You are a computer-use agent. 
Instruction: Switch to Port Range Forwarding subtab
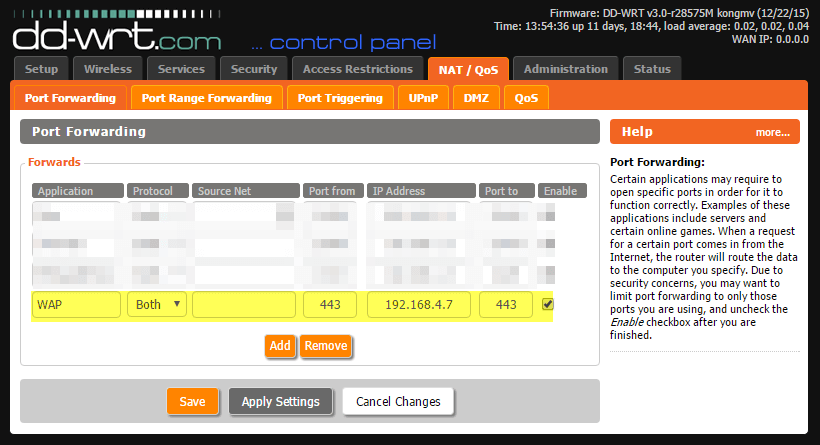206,98
